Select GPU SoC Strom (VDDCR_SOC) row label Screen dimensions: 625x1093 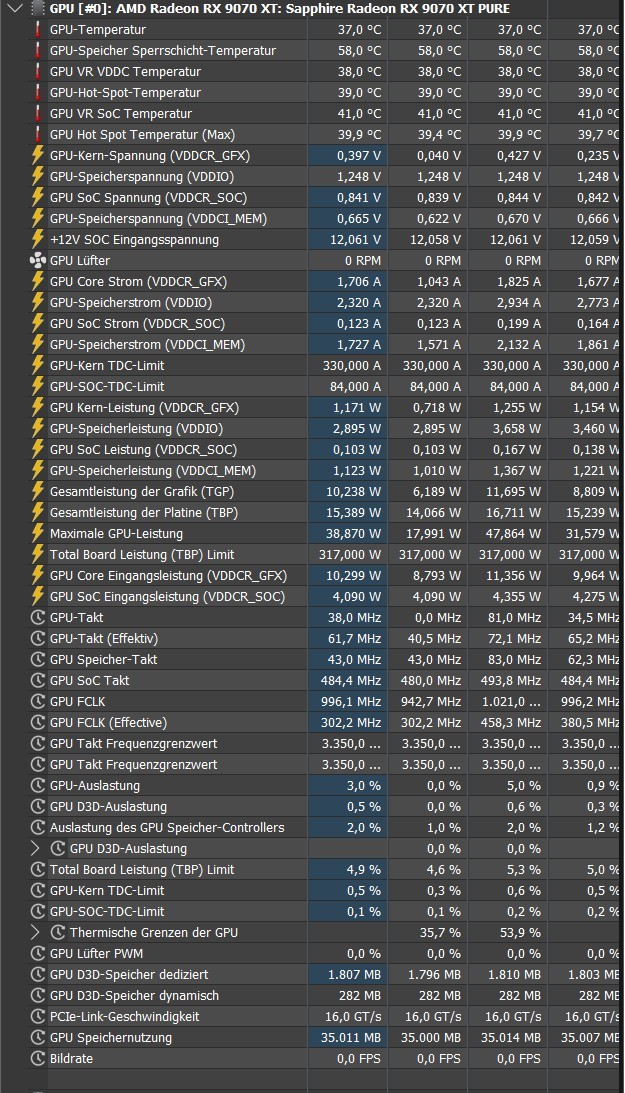pyautogui.click(x=137, y=323)
